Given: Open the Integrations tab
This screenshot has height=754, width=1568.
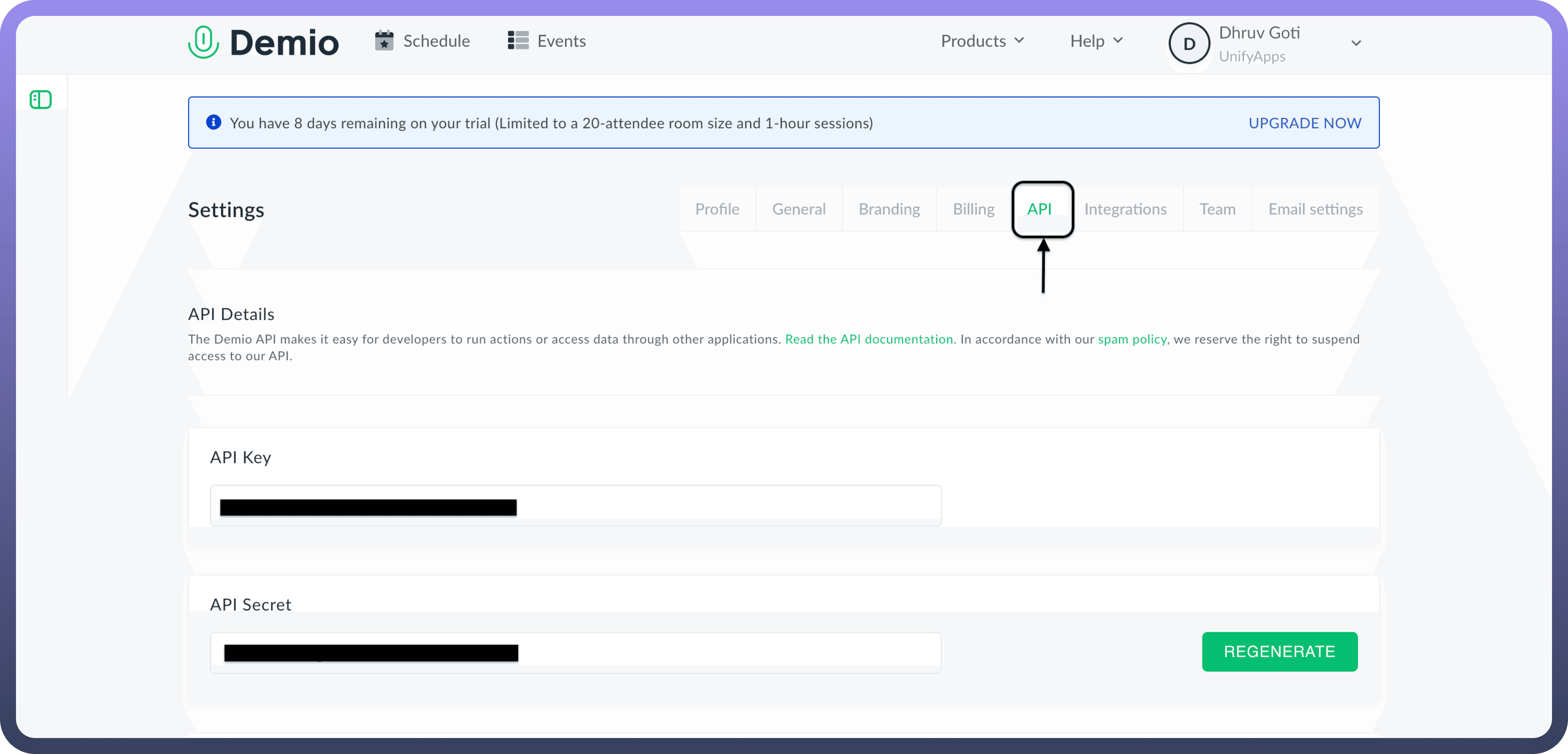Looking at the screenshot, I should click(1125, 209).
